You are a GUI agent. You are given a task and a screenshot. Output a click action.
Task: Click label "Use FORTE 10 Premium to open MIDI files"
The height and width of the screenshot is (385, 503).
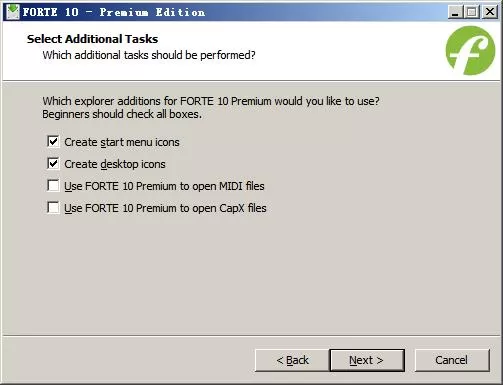coord(164,186)
